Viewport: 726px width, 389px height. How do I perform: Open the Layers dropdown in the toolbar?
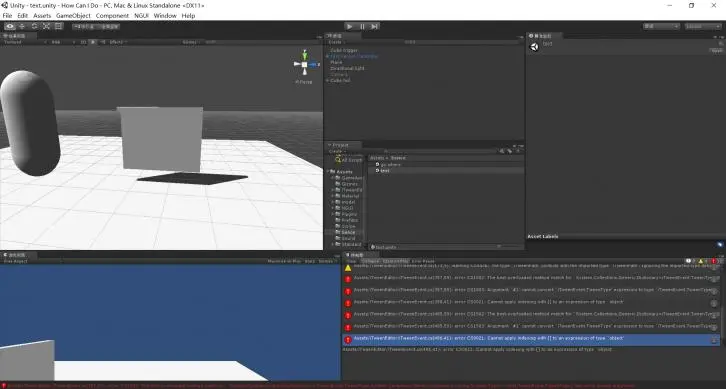661,26
